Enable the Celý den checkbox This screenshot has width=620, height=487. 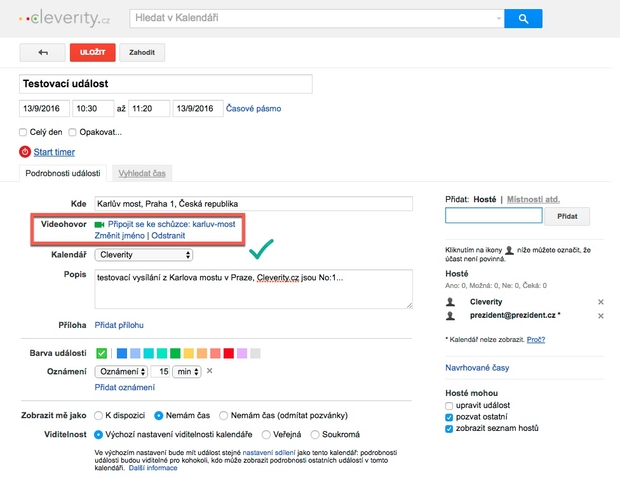23,132
